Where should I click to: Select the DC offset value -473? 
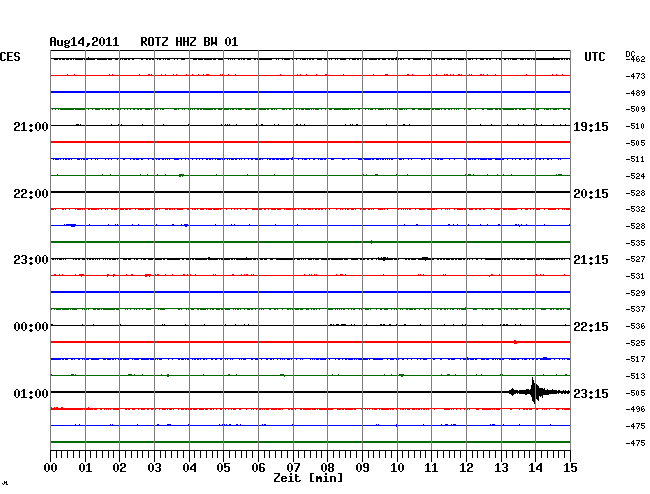pos(635,76)
